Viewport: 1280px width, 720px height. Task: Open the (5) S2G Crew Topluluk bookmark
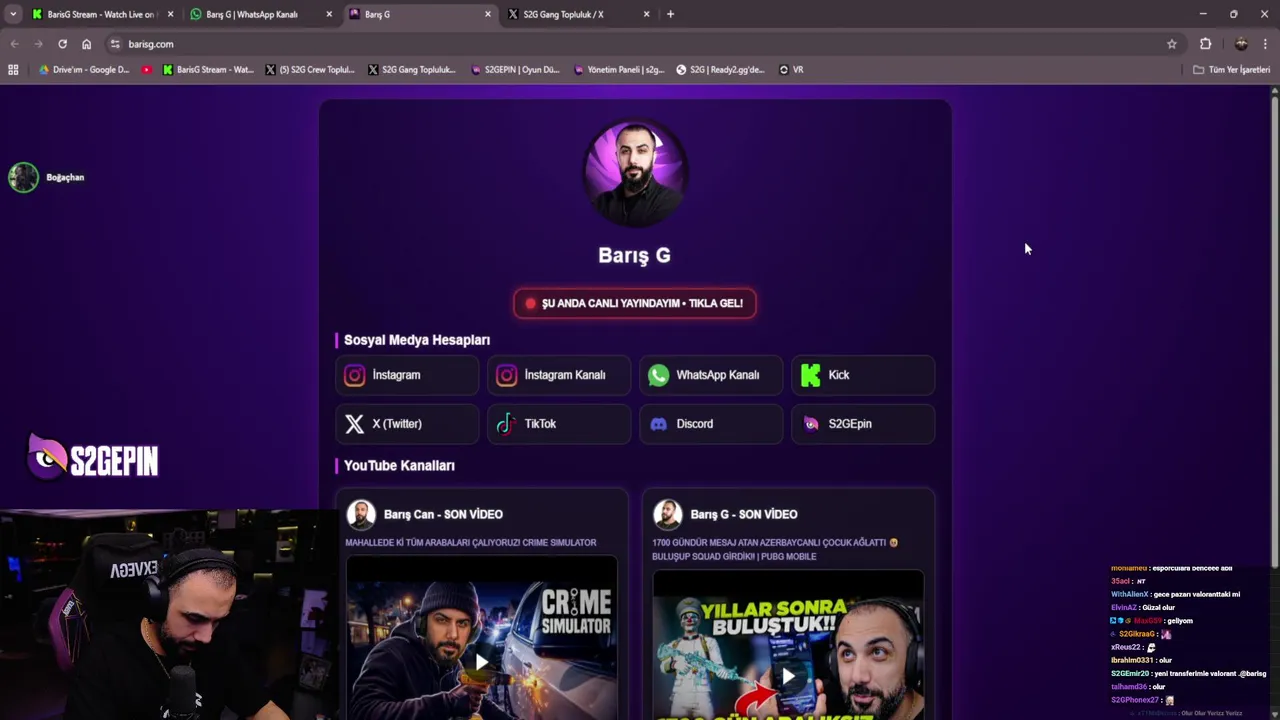tap(310, 70)
